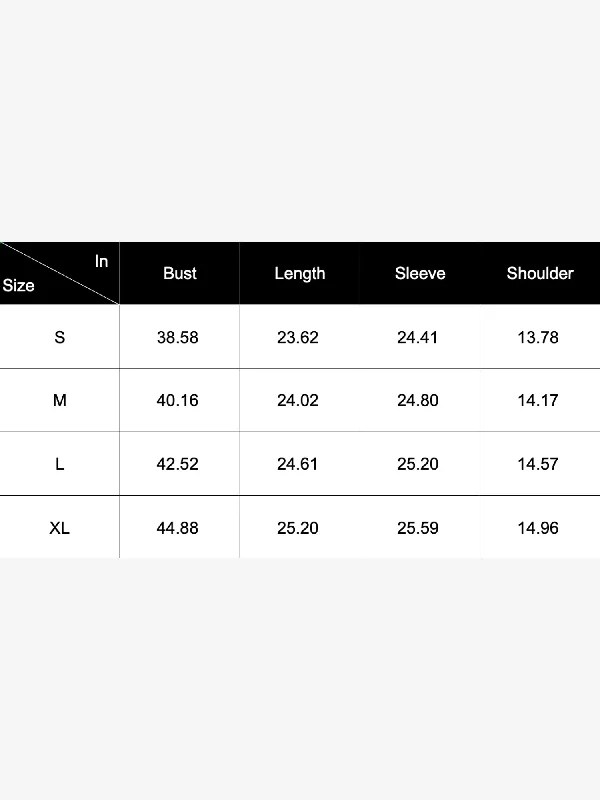Image resolution: width=600 pixels, height=800 pixels.
Task: Click the Size label in header corner
Action: [18, 285]
